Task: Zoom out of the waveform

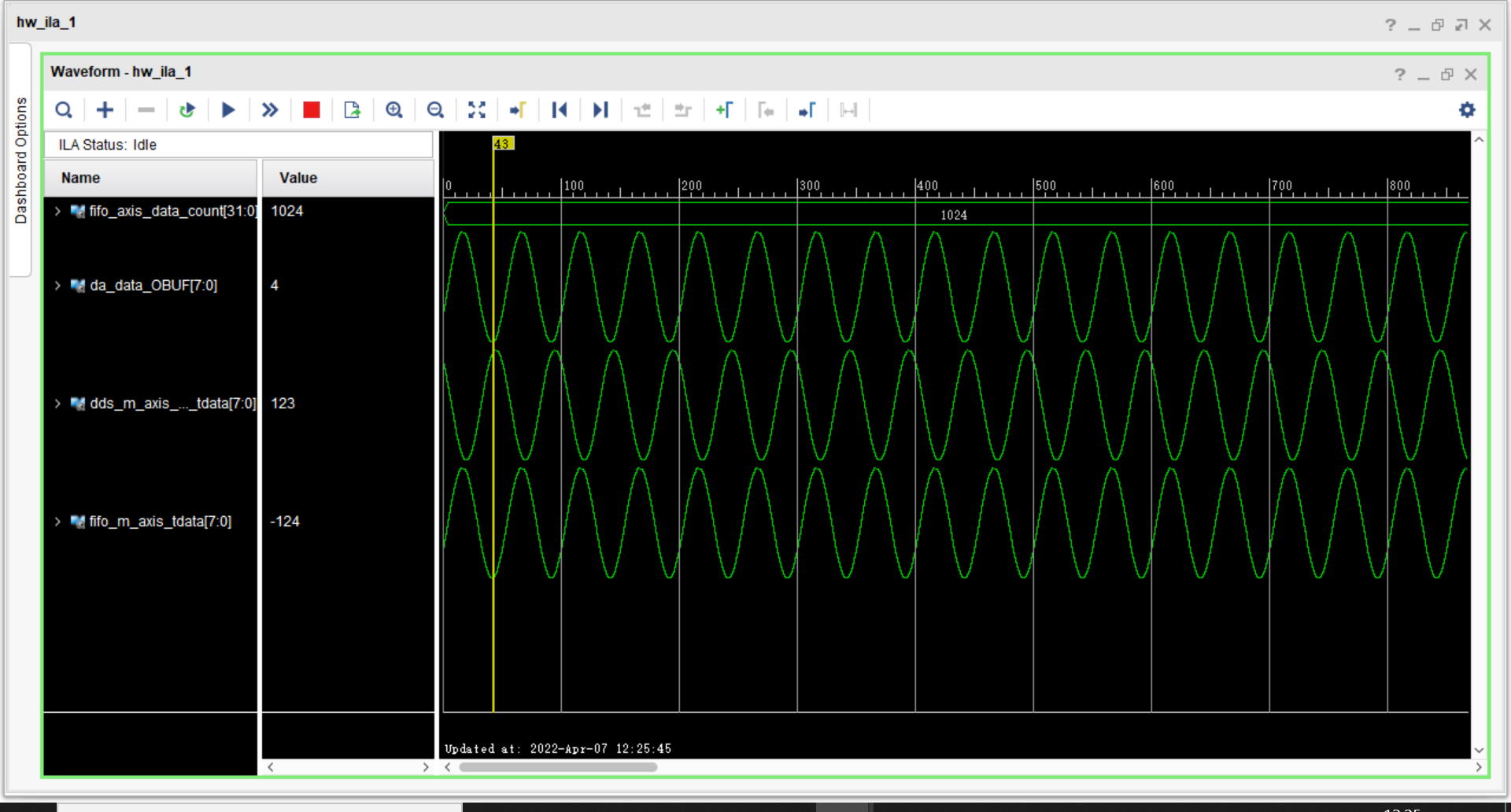Action: click(x=435, y=110)
